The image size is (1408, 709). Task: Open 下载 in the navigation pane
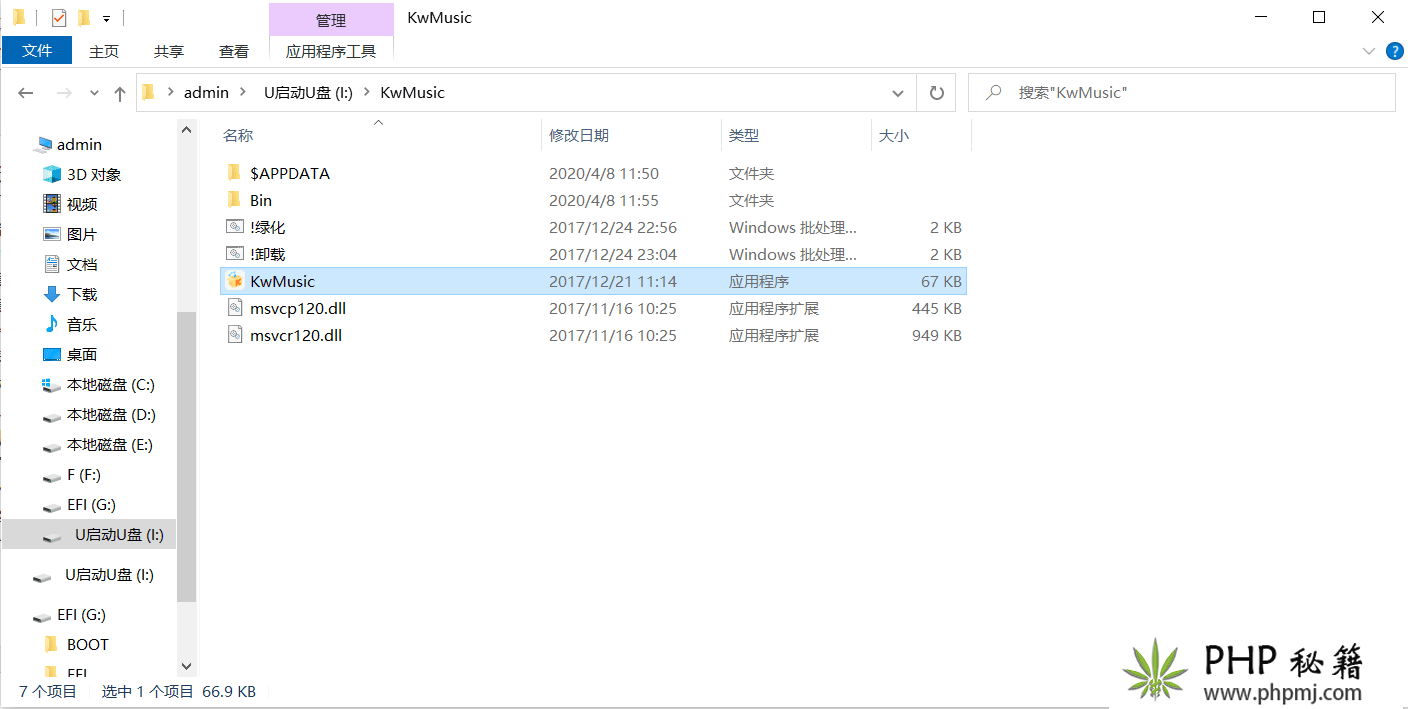(x=82, y=294)
